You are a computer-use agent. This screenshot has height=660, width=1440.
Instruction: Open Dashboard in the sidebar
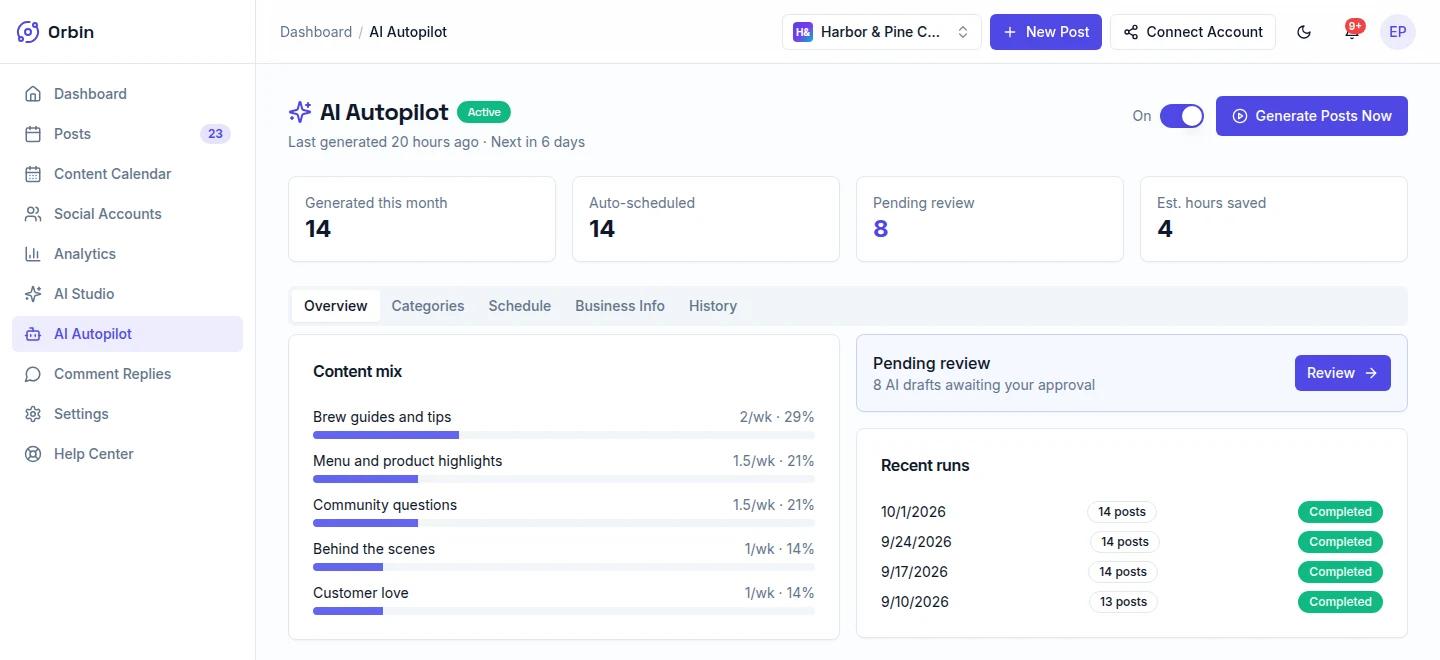[x=127, y=94]
